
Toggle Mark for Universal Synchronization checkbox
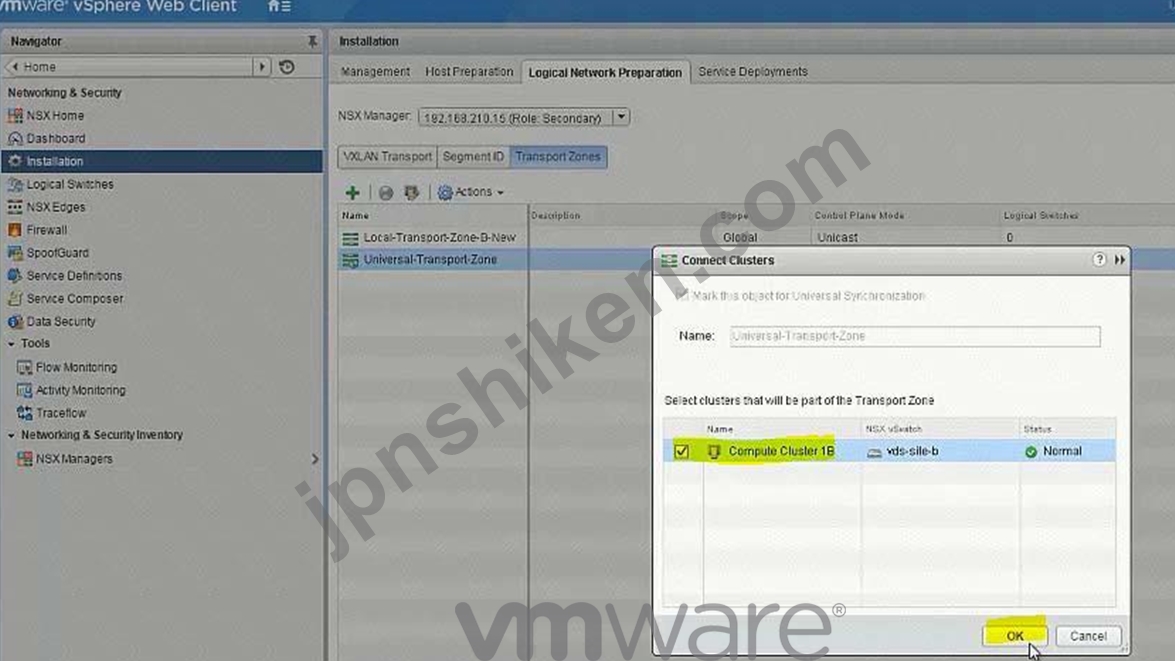681,295
